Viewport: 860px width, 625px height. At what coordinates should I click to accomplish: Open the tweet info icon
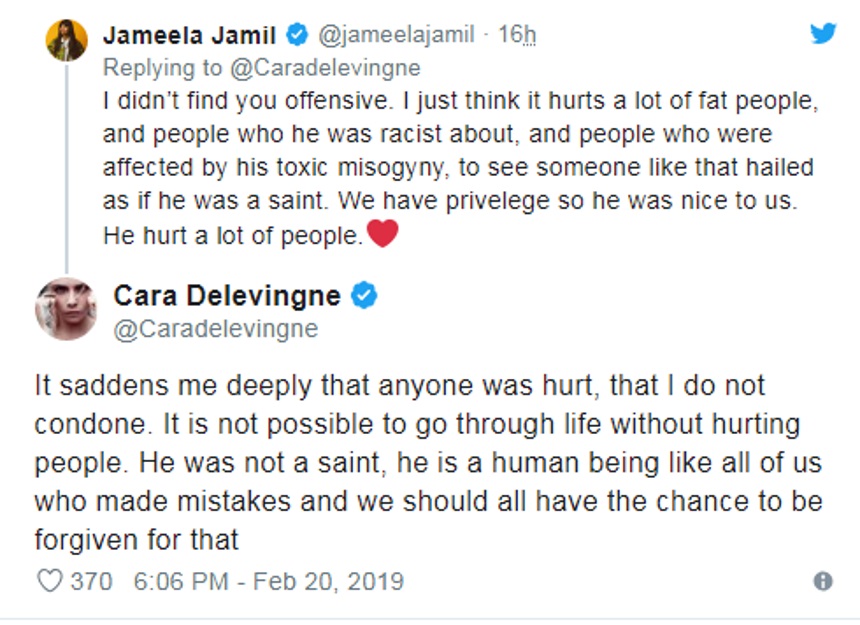823,581
